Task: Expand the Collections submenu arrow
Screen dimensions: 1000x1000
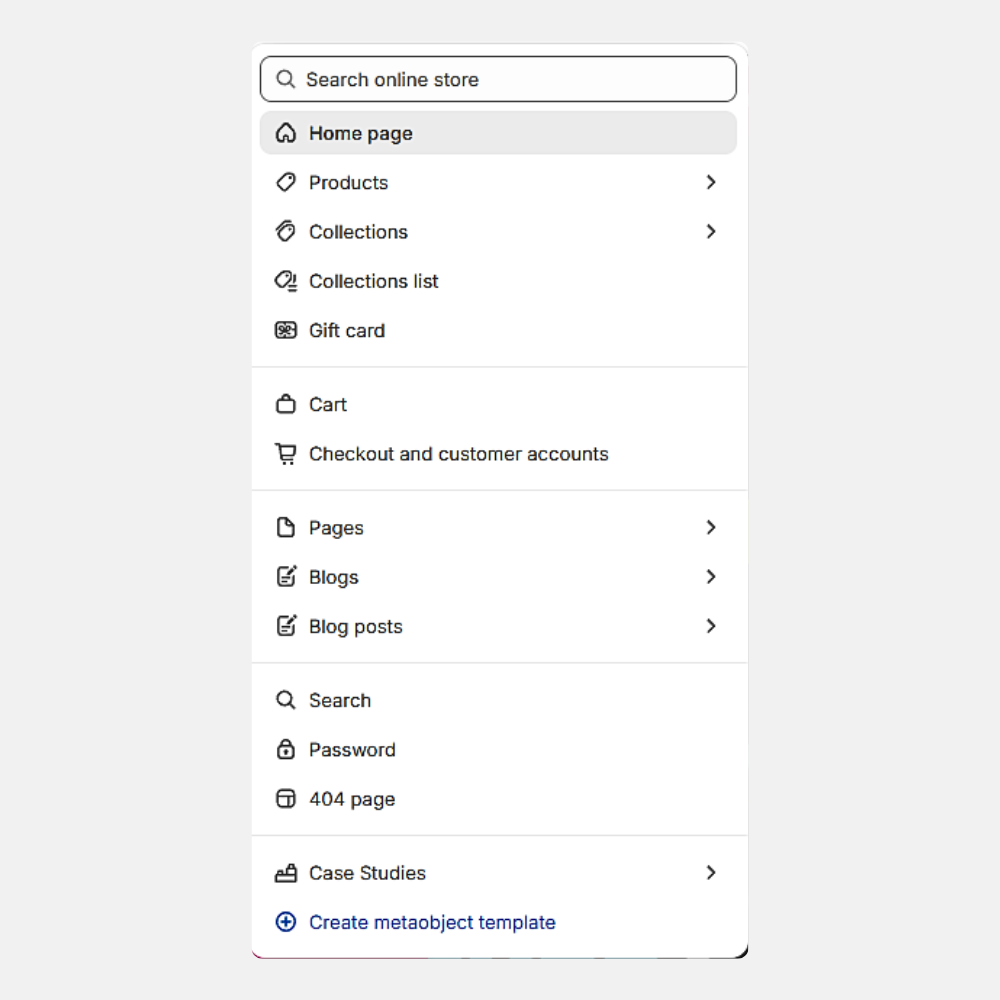Action: pyautogui.click(x=711, y=231)
